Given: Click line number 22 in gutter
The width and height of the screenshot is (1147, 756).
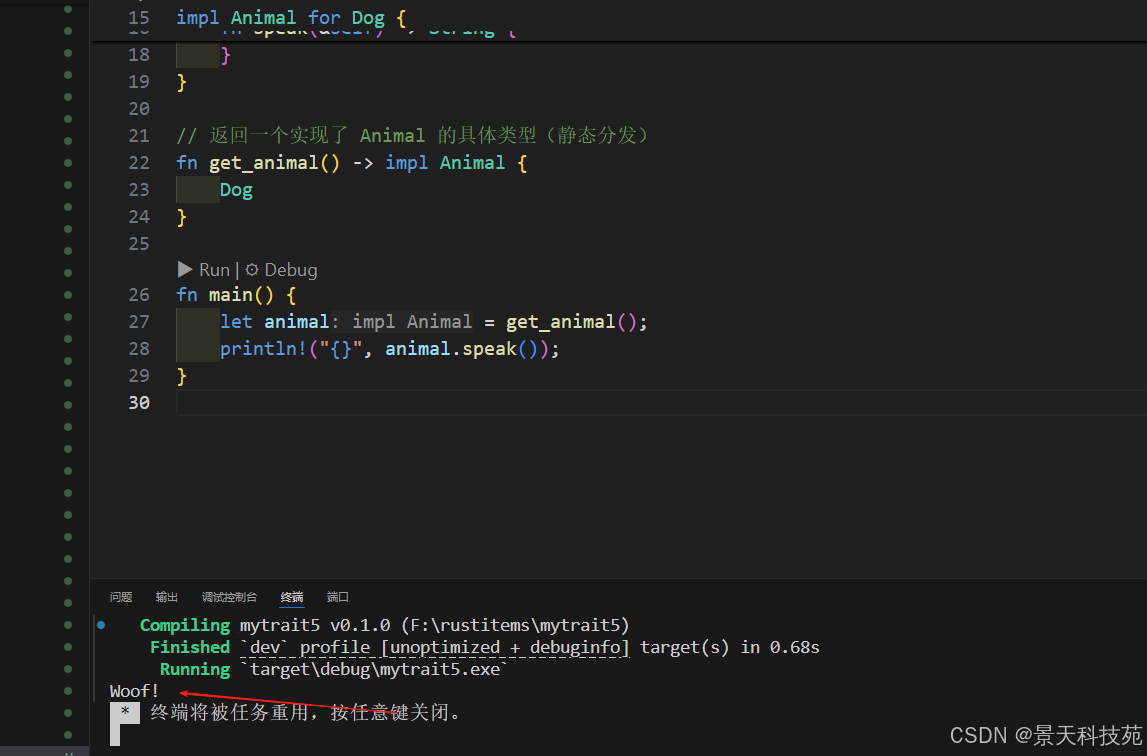Looking at the screenshot, I should tap(139, 162).
